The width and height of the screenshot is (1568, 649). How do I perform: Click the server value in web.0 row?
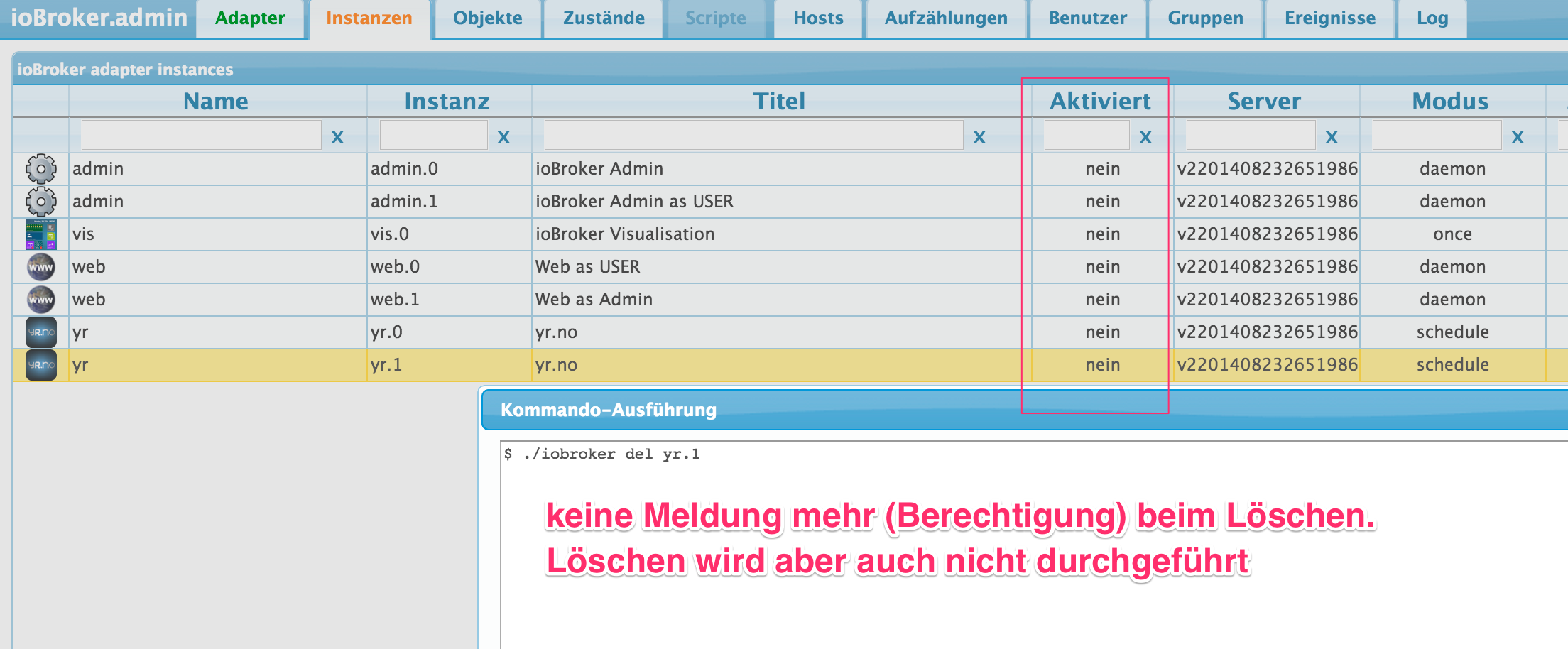tap(1268, 267)
